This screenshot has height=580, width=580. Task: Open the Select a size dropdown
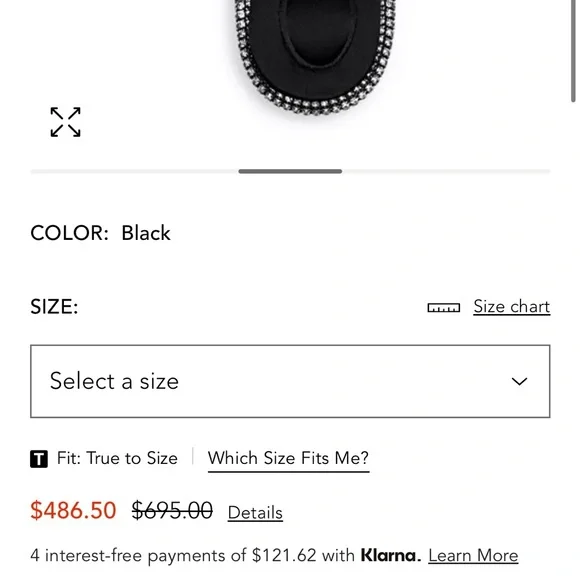coord(290,381)
